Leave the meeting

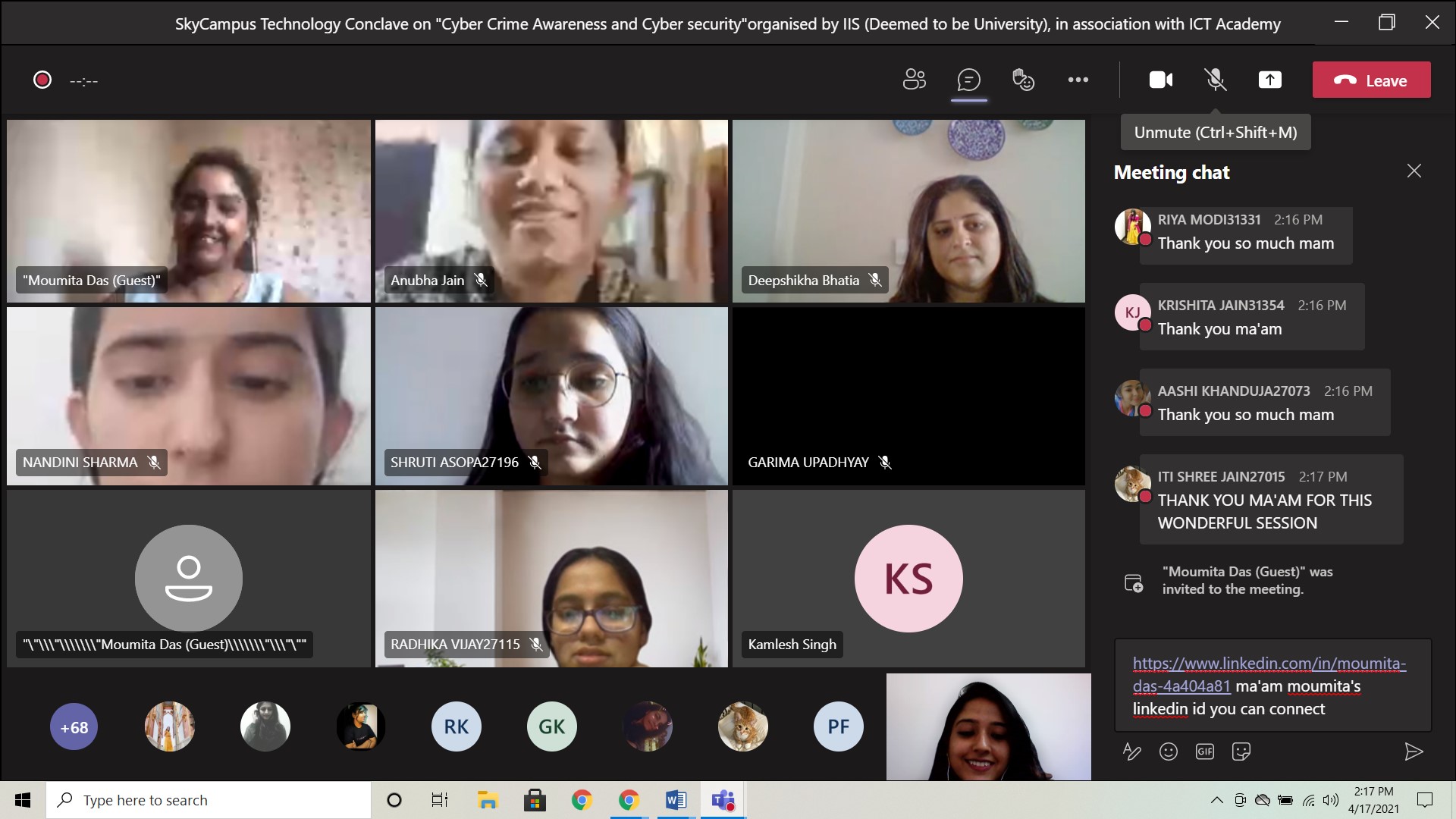point(1371,80)
